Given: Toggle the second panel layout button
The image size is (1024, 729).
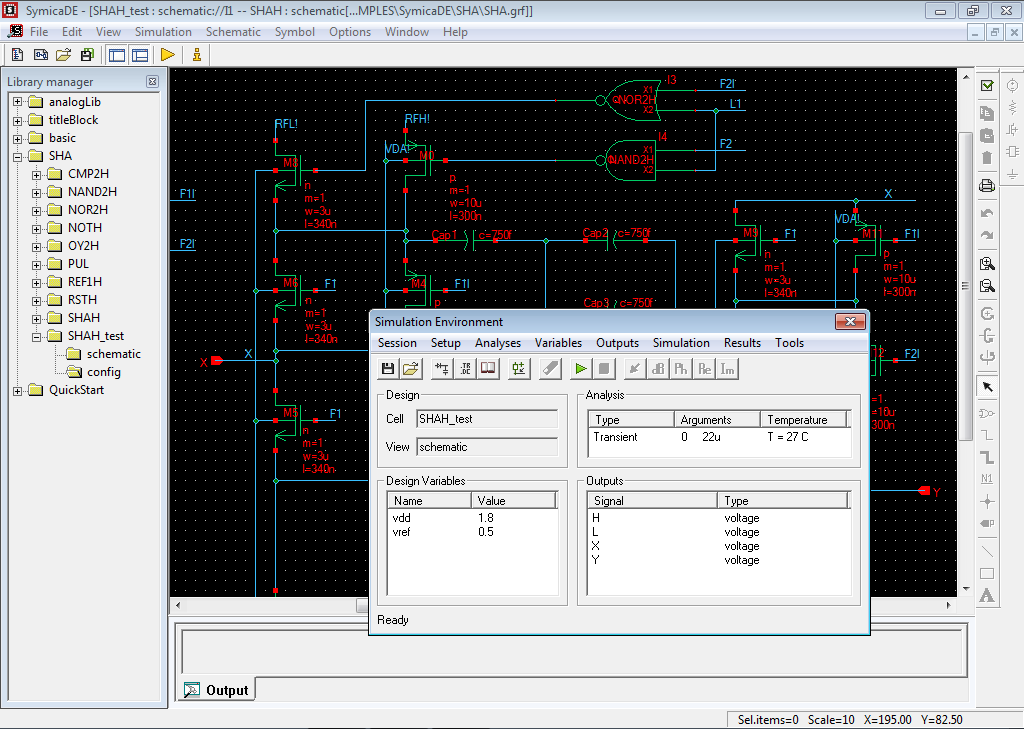Looking at the screenshot, I should tap(140, 55).
